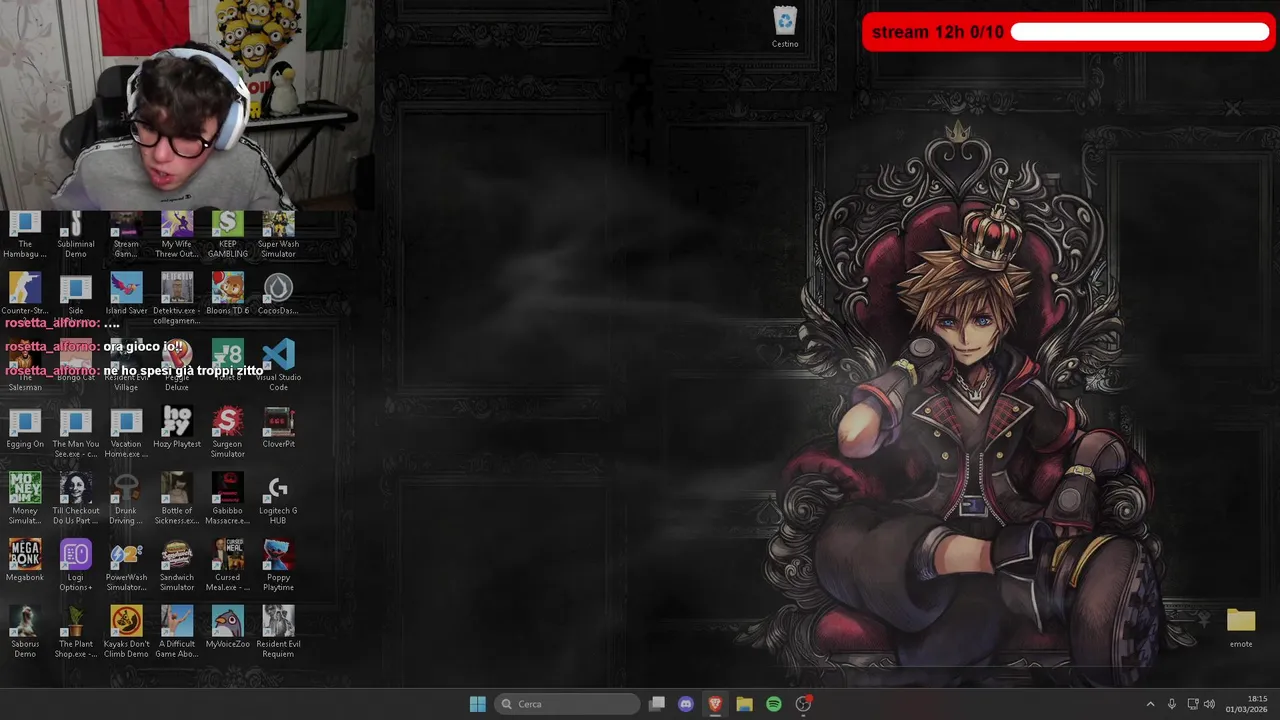Select the Egging On shortcut
Image resolution: width=1280 pixels, height=720 pixels.
pyautogui.click(x=25, y=428)
